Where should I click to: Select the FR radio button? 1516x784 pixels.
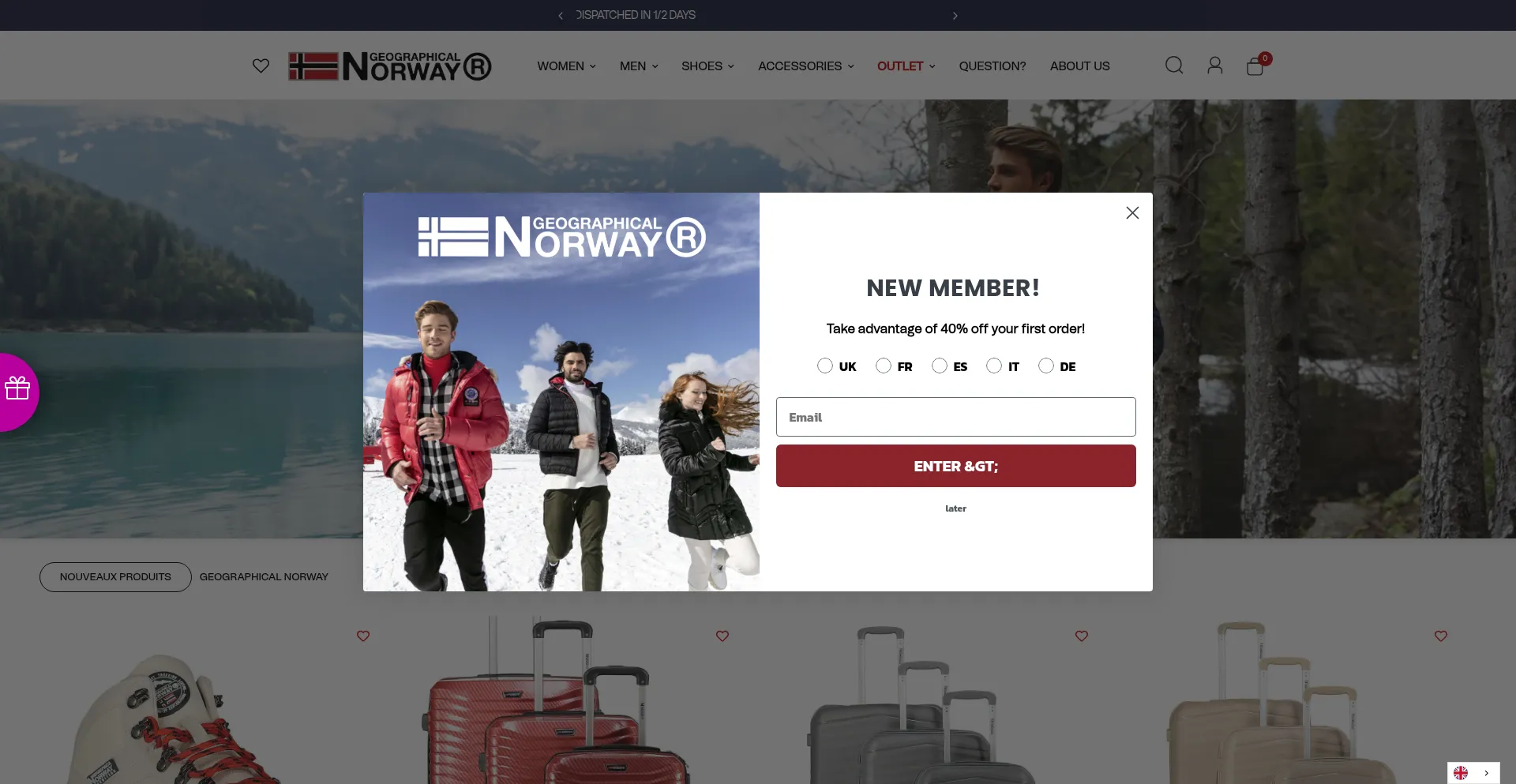pyautogui.click(x=884, y=366)
